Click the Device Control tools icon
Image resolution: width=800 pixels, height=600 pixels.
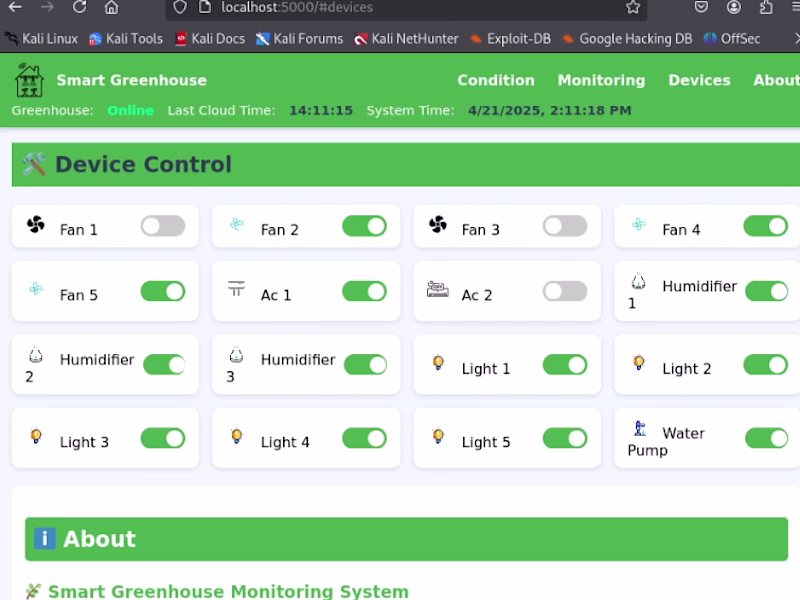coord(34,164)
